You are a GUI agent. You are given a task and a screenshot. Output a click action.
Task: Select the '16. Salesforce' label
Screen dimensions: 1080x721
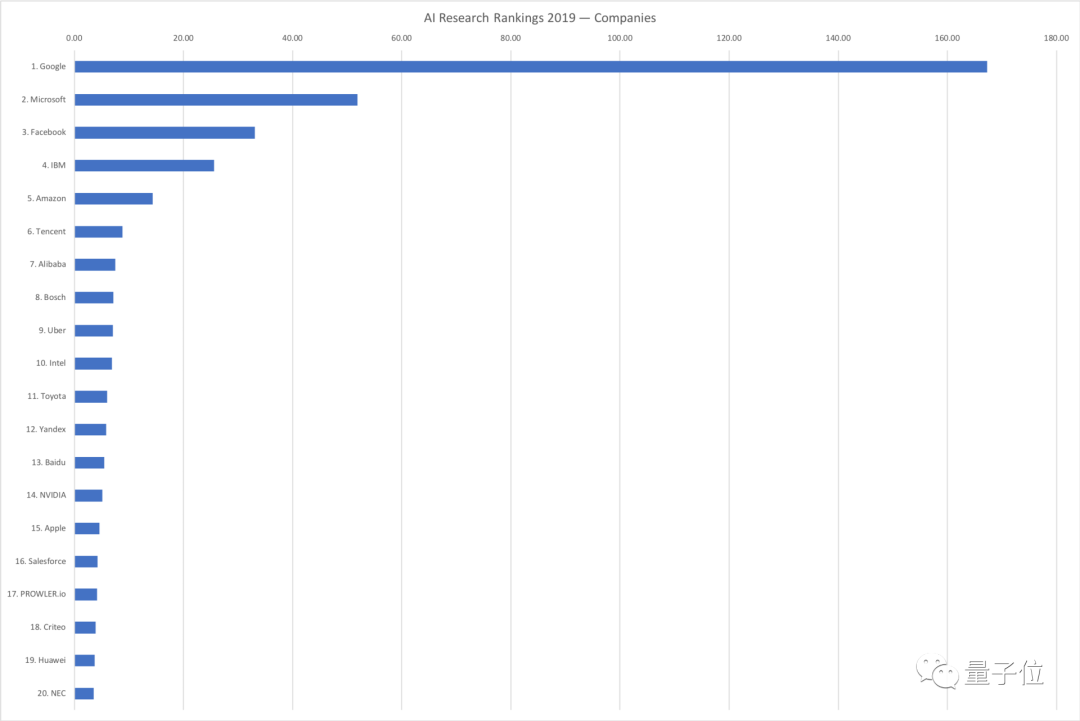pyautogui.click(x=41, y=561)
